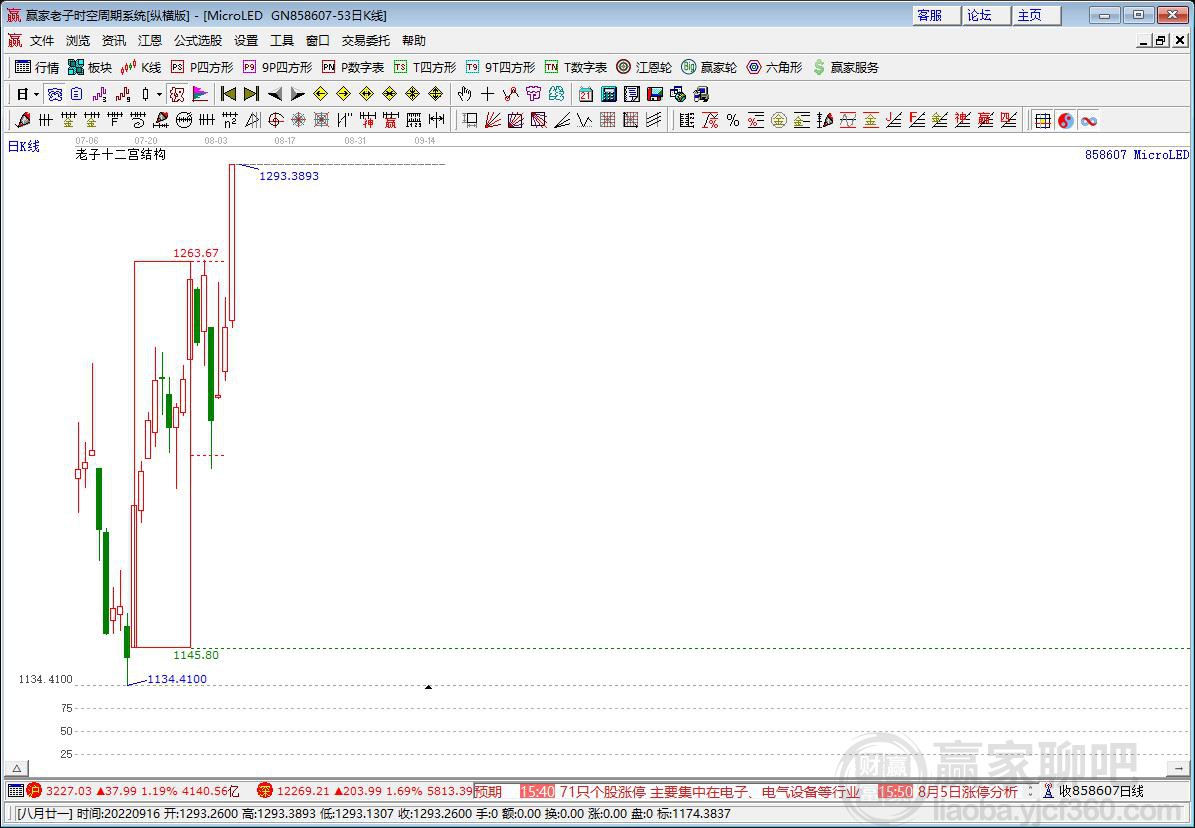Click the news ticker up/down stepper arrows
Screen dimensions: 1195x828
coord(1030,792)
